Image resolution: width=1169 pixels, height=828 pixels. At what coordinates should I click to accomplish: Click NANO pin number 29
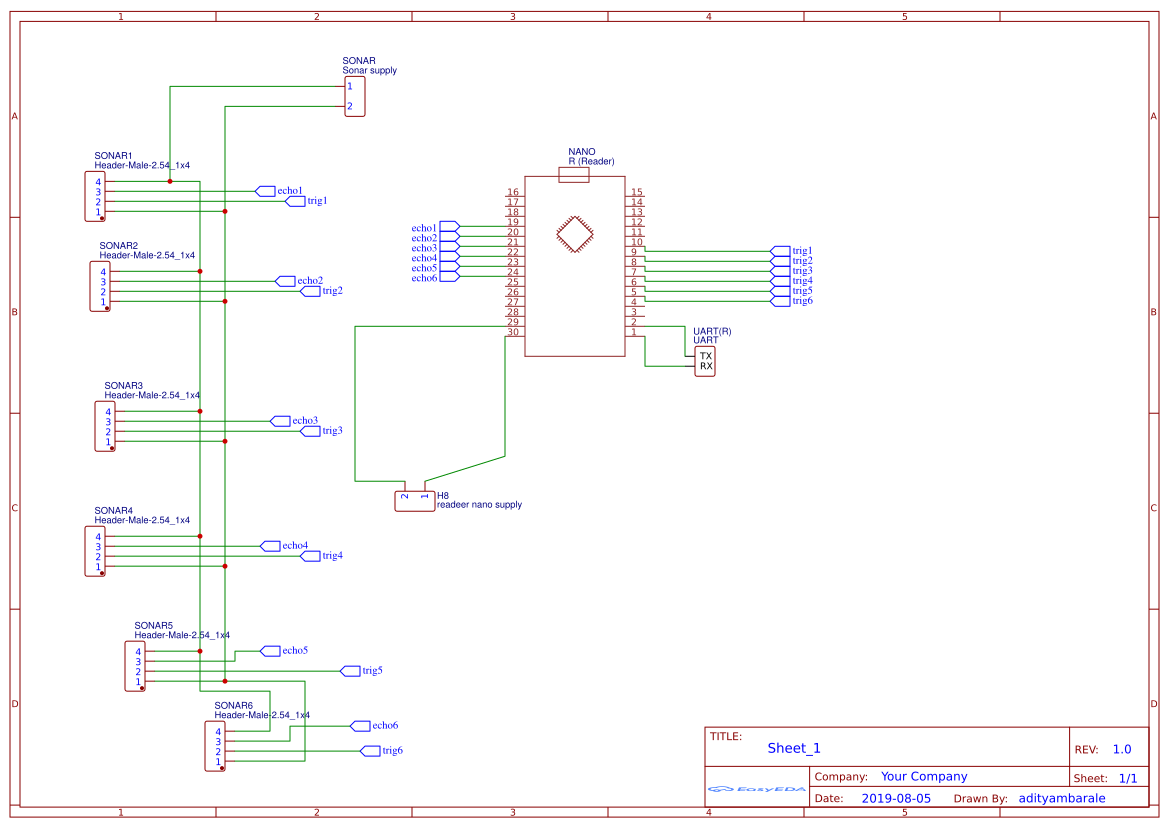tap(513, 322)
